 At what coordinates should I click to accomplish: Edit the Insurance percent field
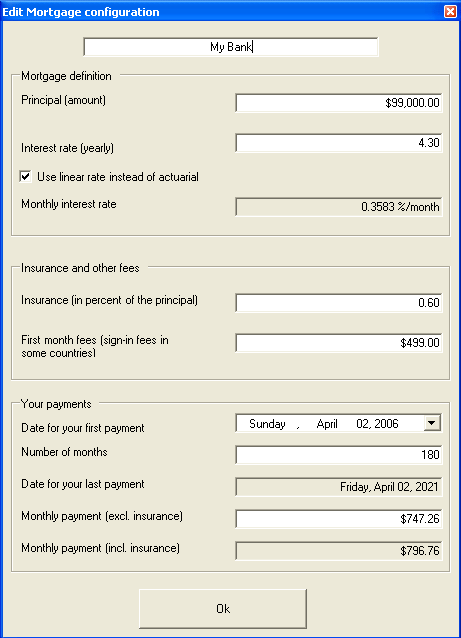tap(339, 303)
